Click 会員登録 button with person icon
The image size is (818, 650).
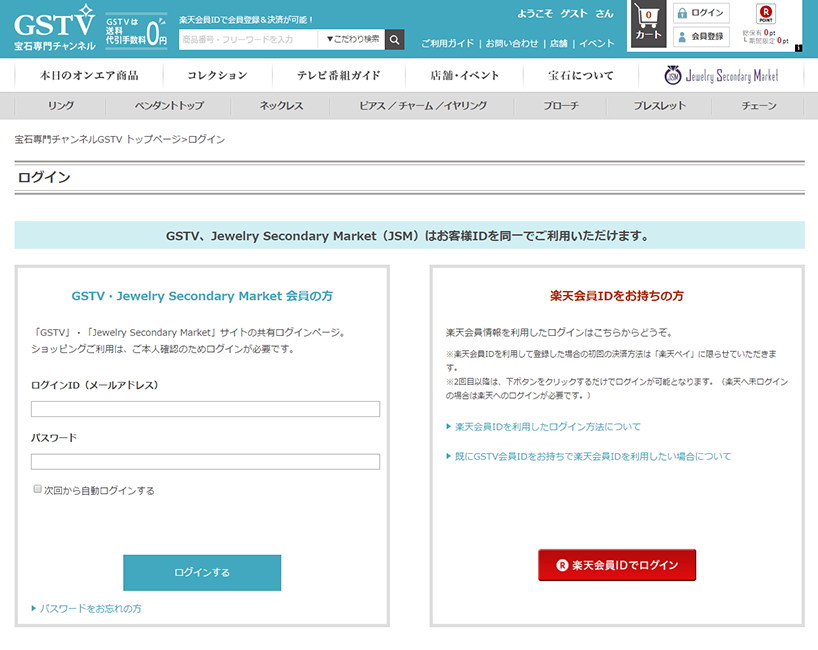pyautogui.click(x=701, y=37)
